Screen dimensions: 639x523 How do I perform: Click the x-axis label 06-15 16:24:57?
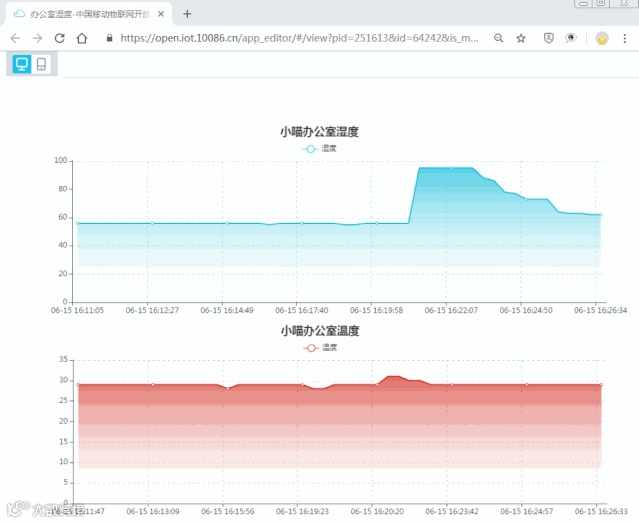pyautogui.click(x=527, y=511)
